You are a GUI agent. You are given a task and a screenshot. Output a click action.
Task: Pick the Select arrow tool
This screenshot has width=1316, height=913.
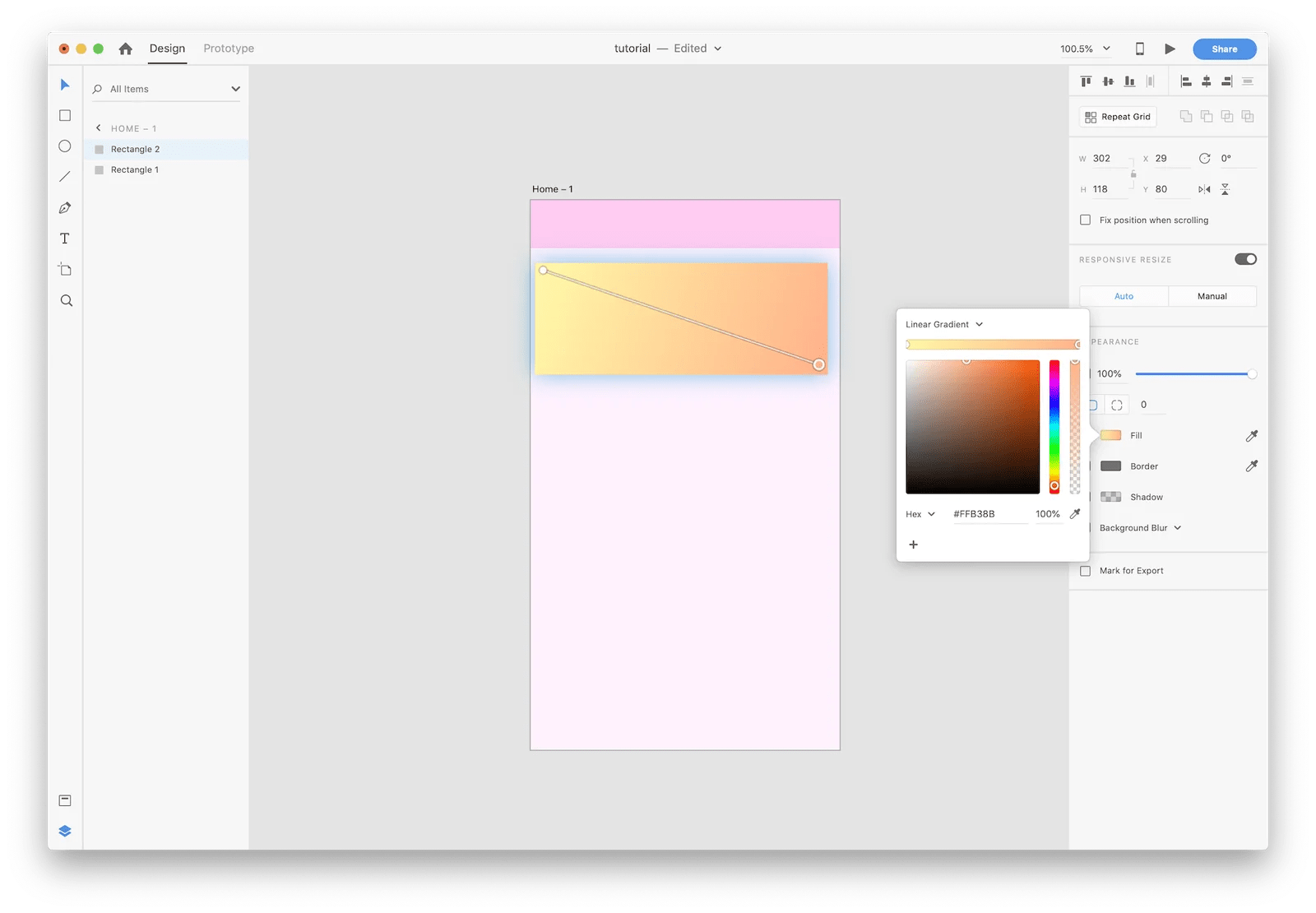click(x=65, y=85)
